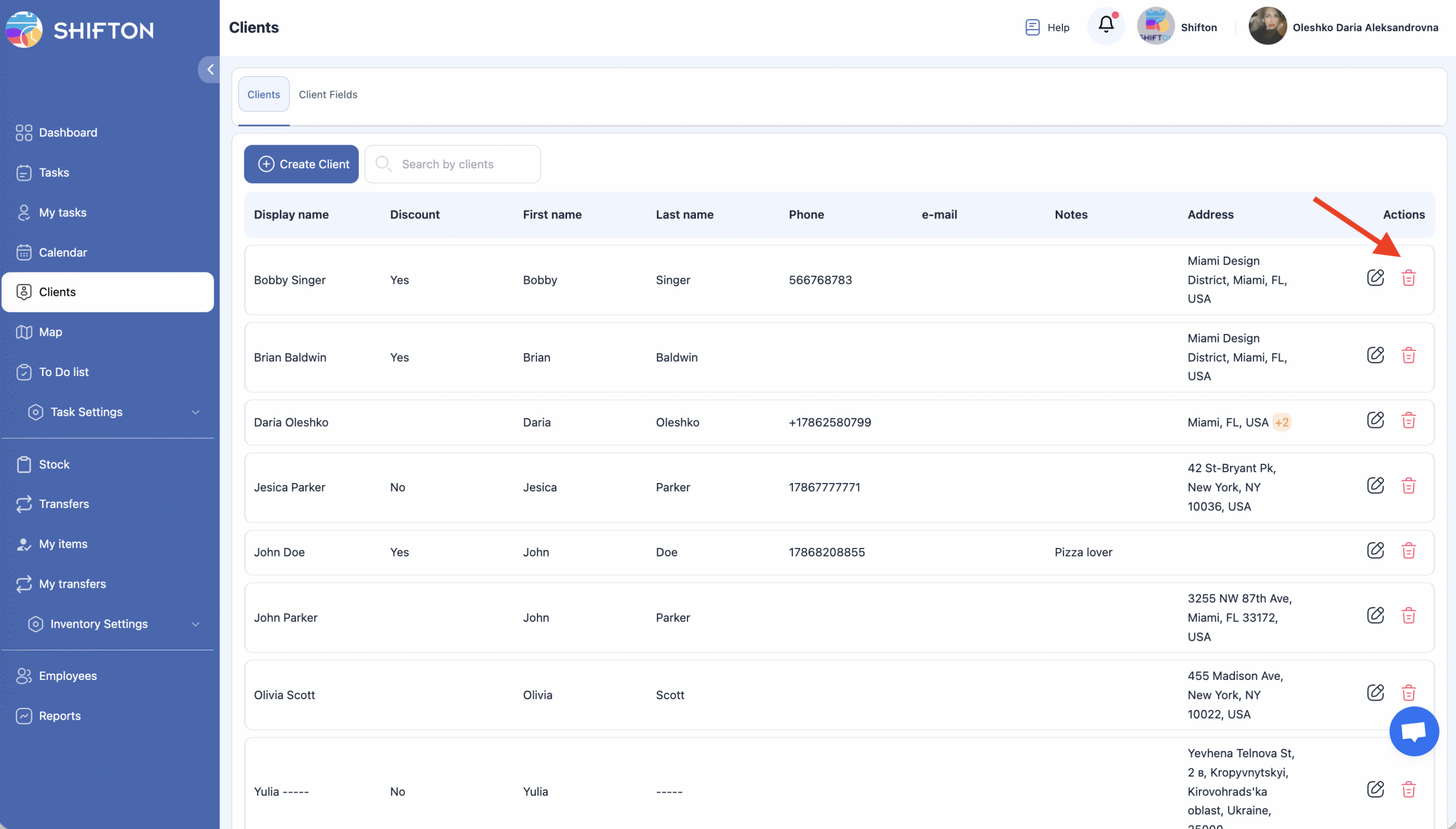Edit the Olivia Scott client
This screenshot has width=1456, height=829.
[1375, 693]
